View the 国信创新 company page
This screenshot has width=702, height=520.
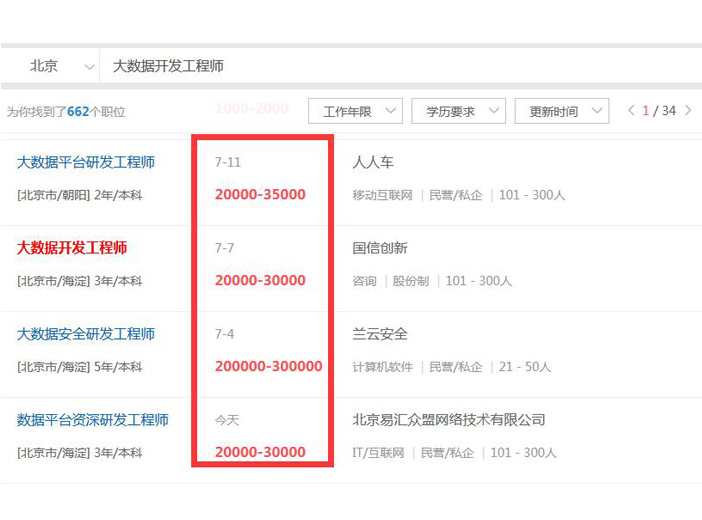click(380, 248)
